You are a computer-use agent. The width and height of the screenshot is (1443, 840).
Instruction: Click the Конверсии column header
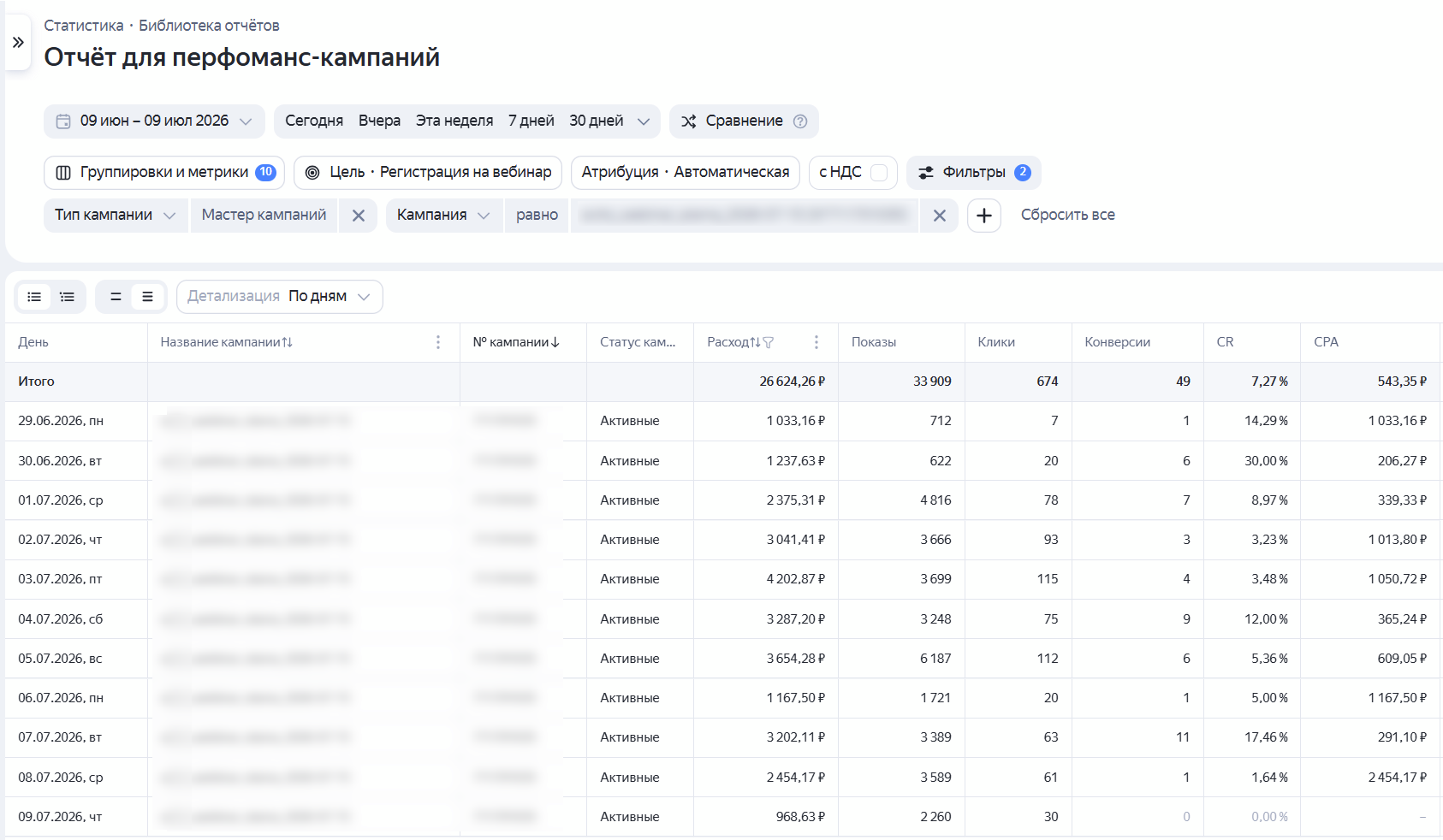[x=1118, y=342]
